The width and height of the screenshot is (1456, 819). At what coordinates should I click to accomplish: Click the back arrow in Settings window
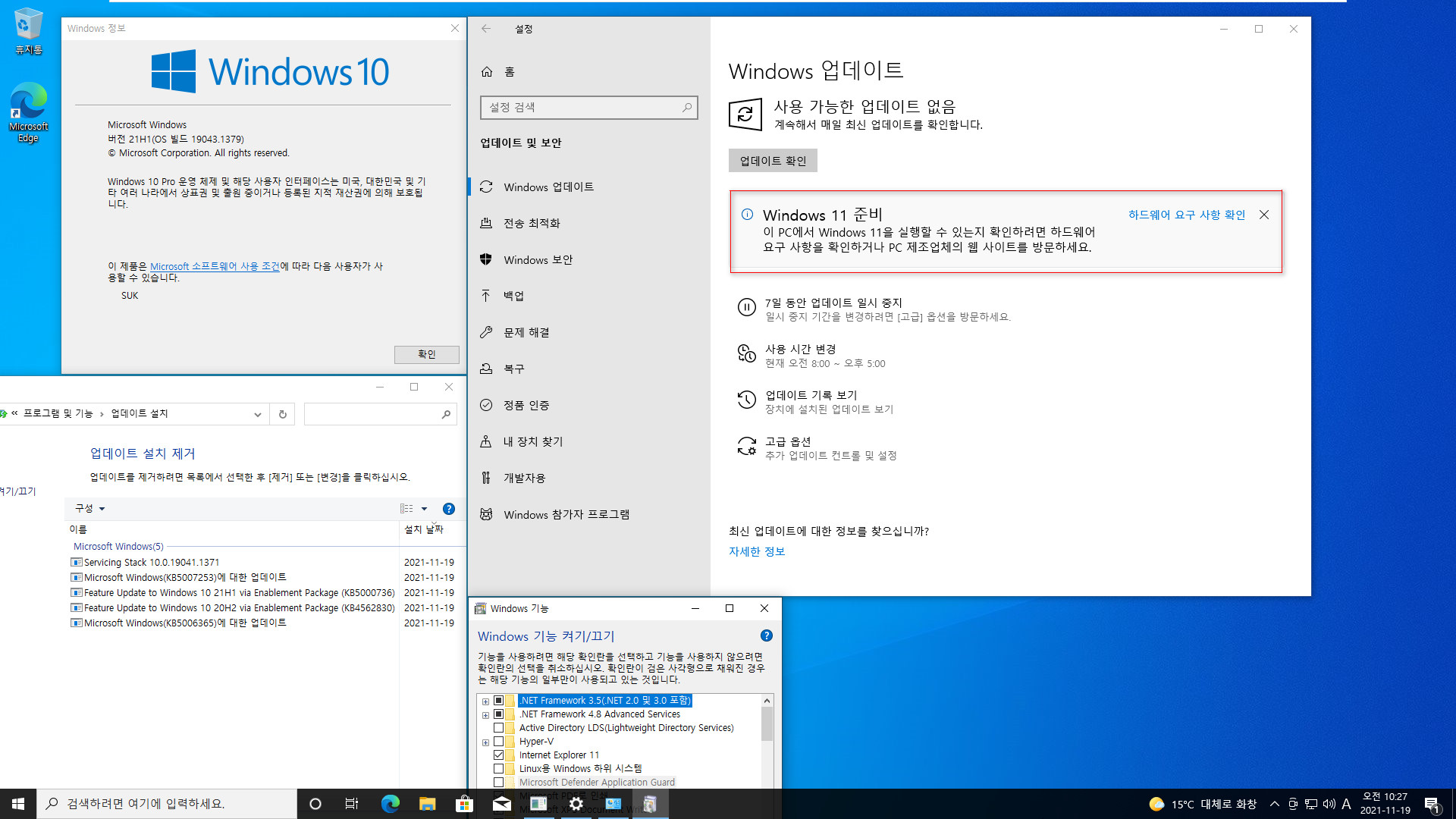pos(486,29)
